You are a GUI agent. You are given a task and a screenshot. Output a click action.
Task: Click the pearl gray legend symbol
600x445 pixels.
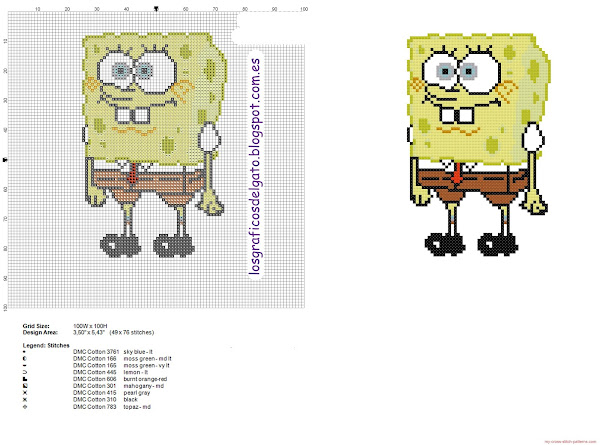click(25, 393)
